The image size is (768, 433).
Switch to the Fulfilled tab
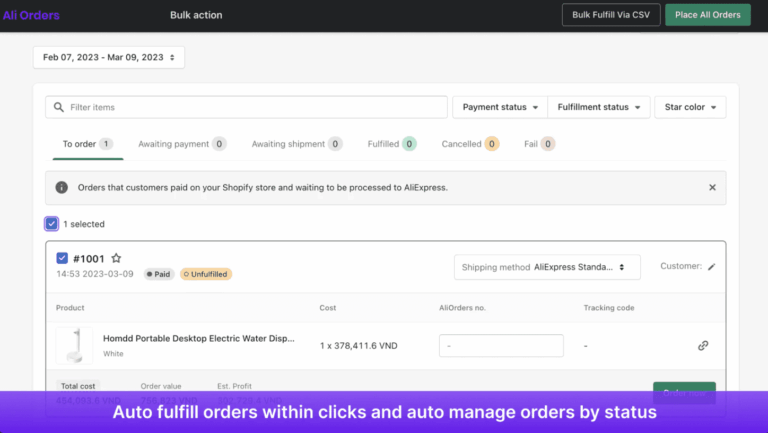point(391,144)
